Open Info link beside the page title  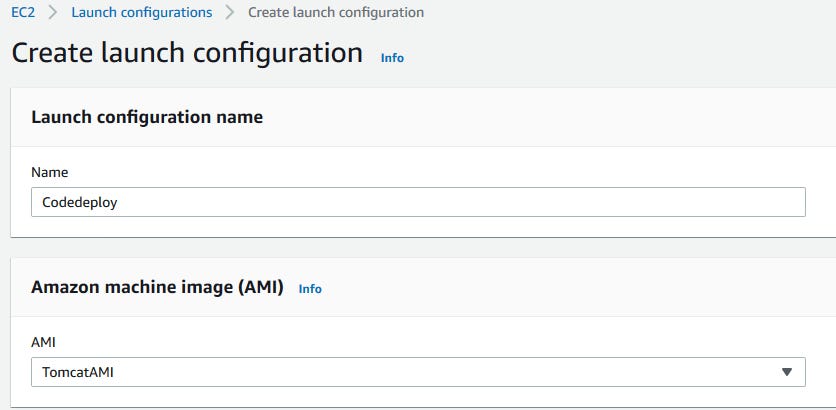tap(392, 58)
